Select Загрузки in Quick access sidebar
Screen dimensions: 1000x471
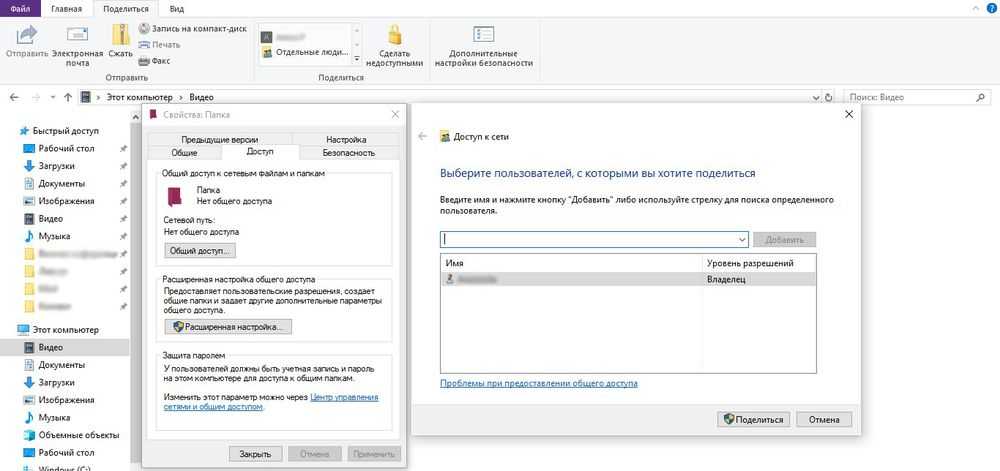pos(55,166)
